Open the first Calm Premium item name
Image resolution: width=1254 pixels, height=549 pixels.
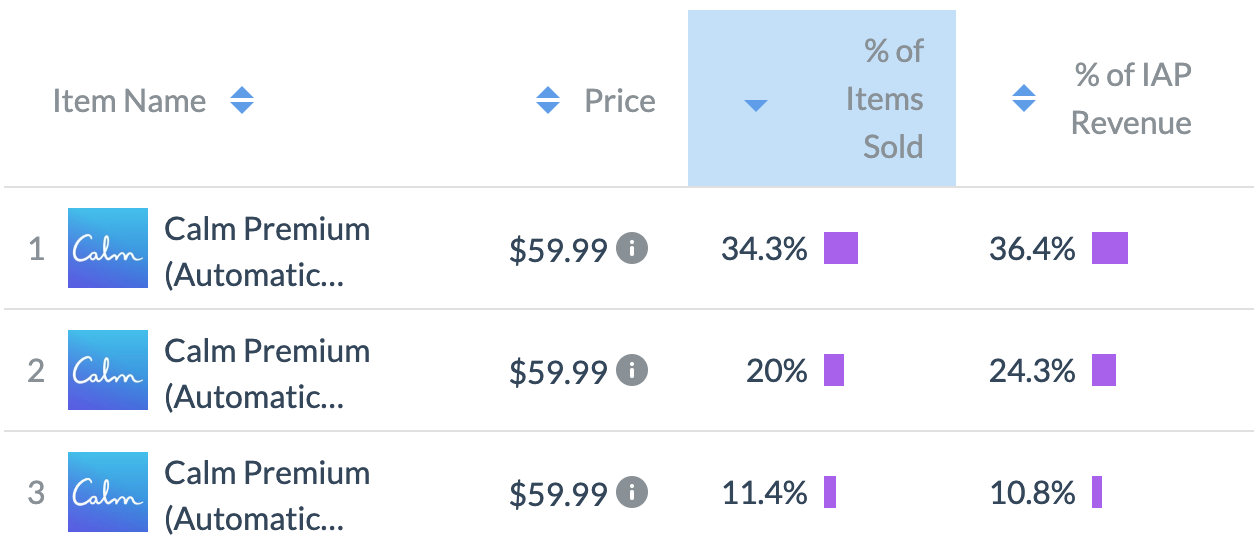click(266, 251)
